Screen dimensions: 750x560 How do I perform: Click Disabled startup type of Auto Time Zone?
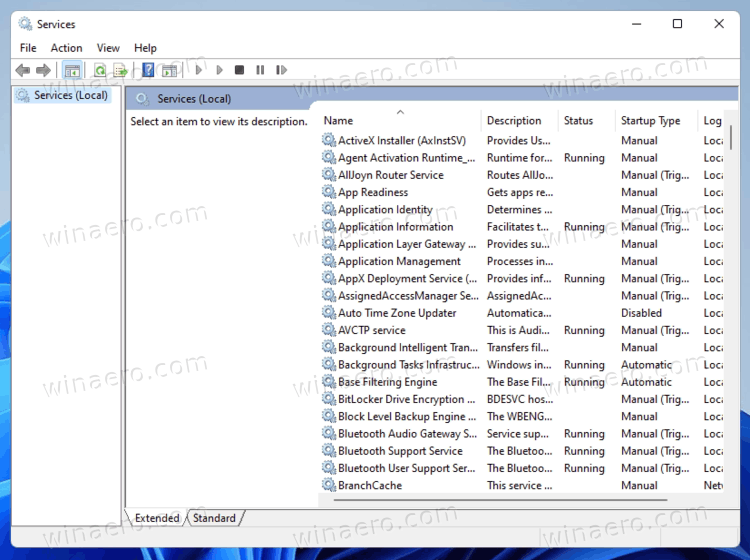click(x=641, y=313)
